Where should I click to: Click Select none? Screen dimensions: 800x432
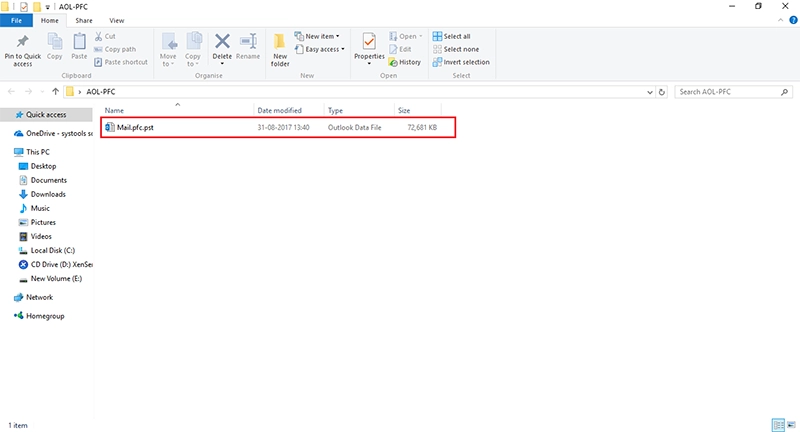pos(456,49)
